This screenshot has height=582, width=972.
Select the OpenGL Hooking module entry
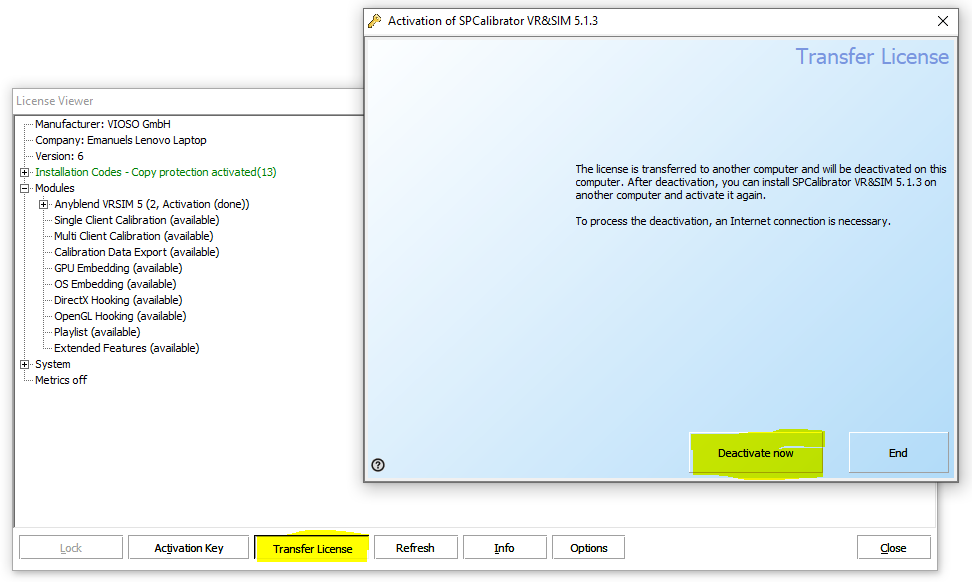[x=120, y=316]
